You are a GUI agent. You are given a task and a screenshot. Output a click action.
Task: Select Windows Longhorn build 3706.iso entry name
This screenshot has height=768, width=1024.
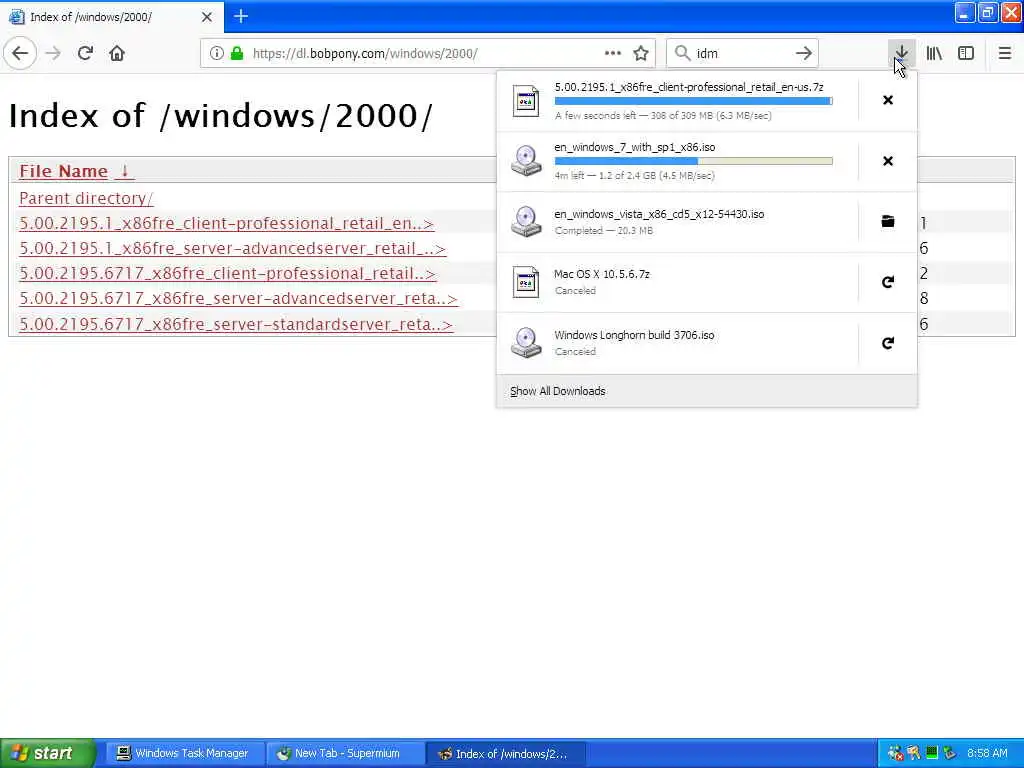pos(634,335)
